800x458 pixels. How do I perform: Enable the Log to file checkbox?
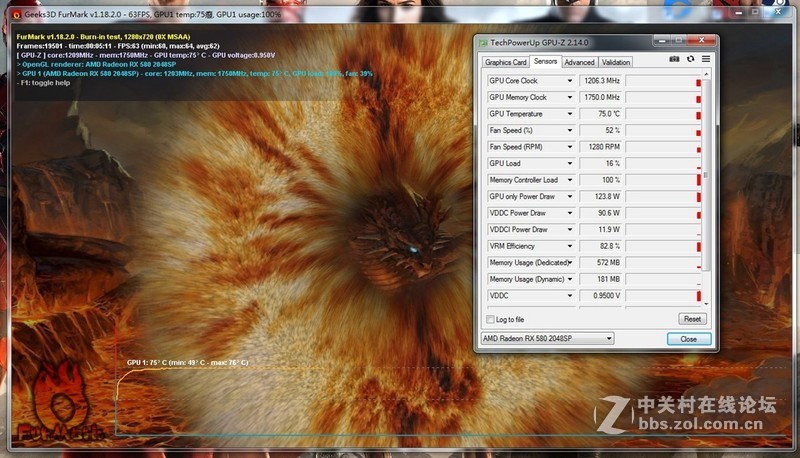pos(490,319)
